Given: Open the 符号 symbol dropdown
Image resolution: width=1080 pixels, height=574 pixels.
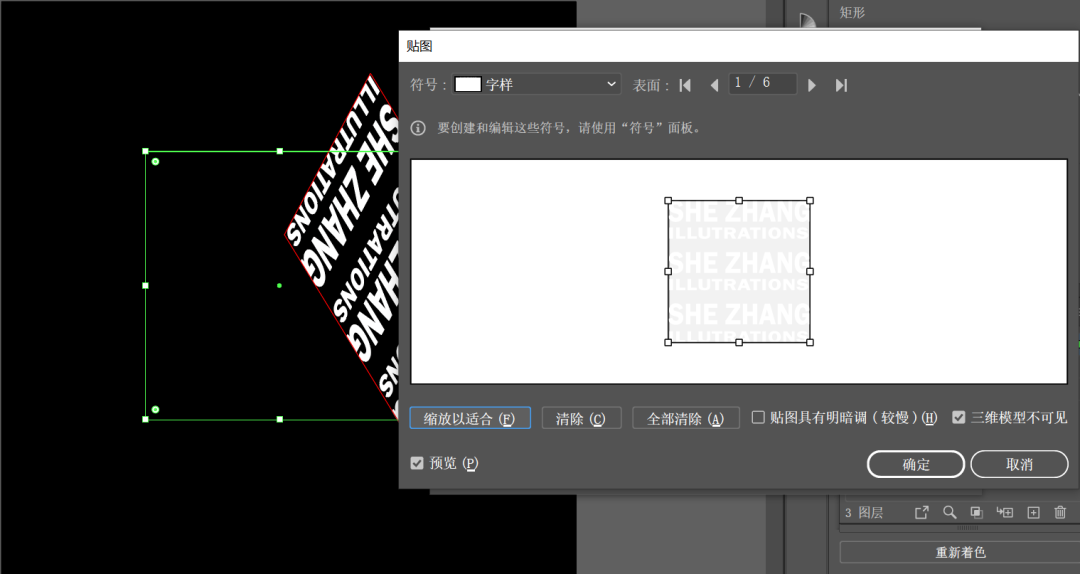Looking at the screenshot, I should 537,85.
